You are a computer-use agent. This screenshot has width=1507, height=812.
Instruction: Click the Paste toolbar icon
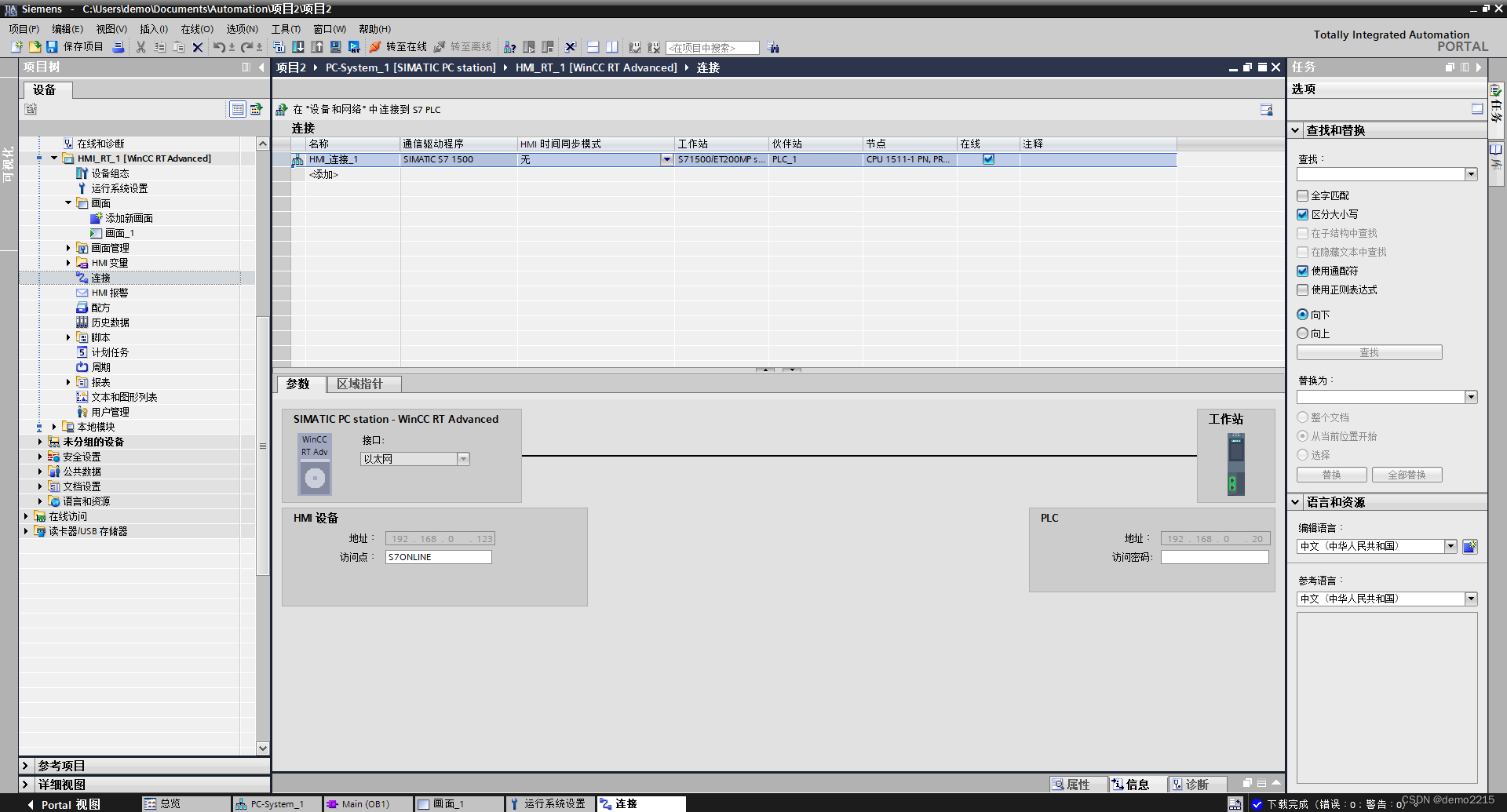pyautogui.click(x=179, y=47)
